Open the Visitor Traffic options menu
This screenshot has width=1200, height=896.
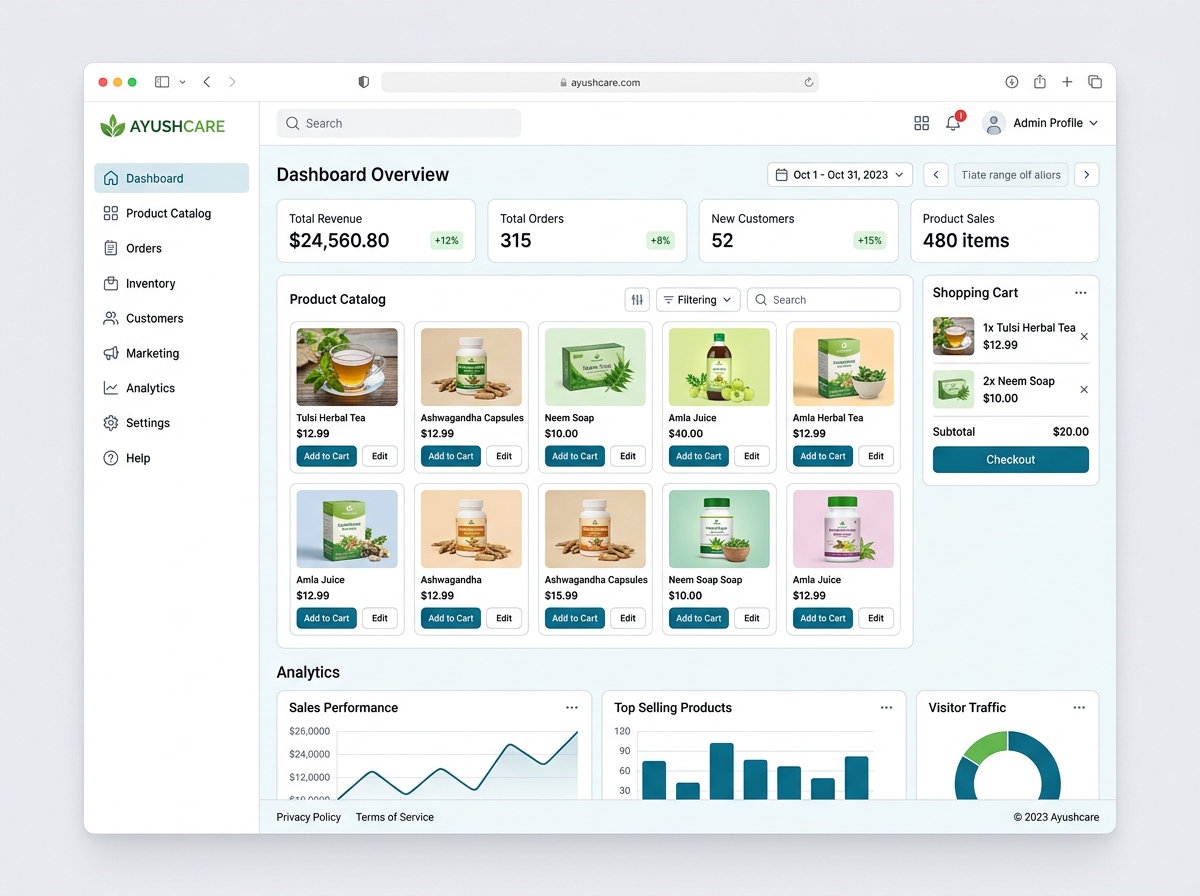click(1079, 707)
